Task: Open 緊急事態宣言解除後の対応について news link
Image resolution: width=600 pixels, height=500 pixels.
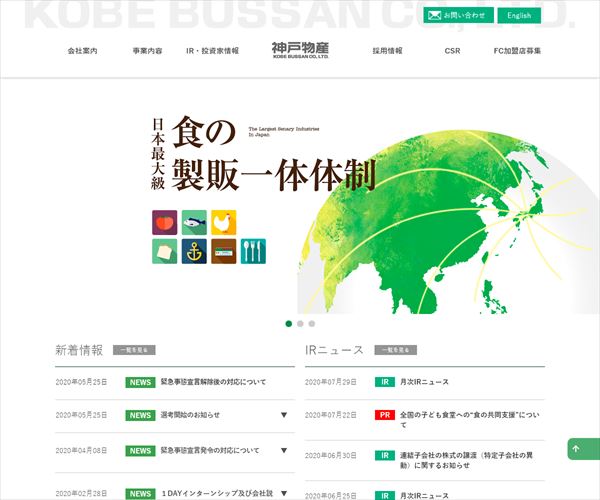Action: coord(213,382)
